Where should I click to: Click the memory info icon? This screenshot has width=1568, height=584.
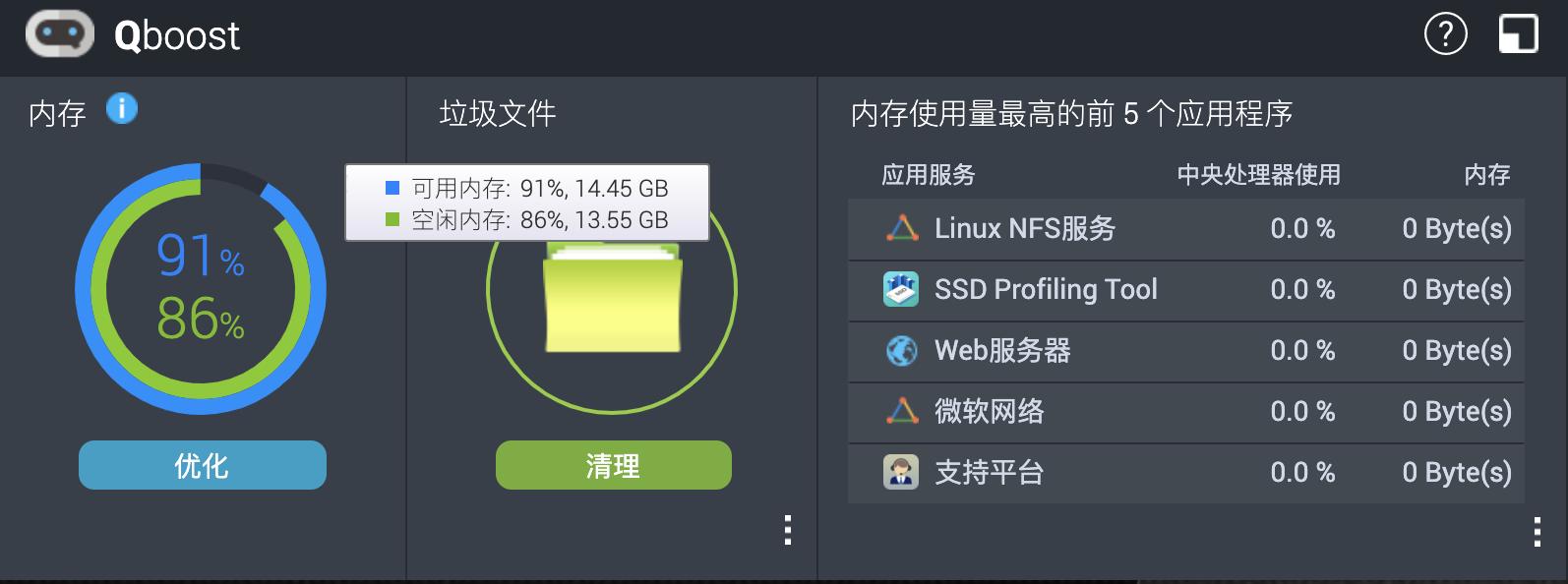pos(121,110)
